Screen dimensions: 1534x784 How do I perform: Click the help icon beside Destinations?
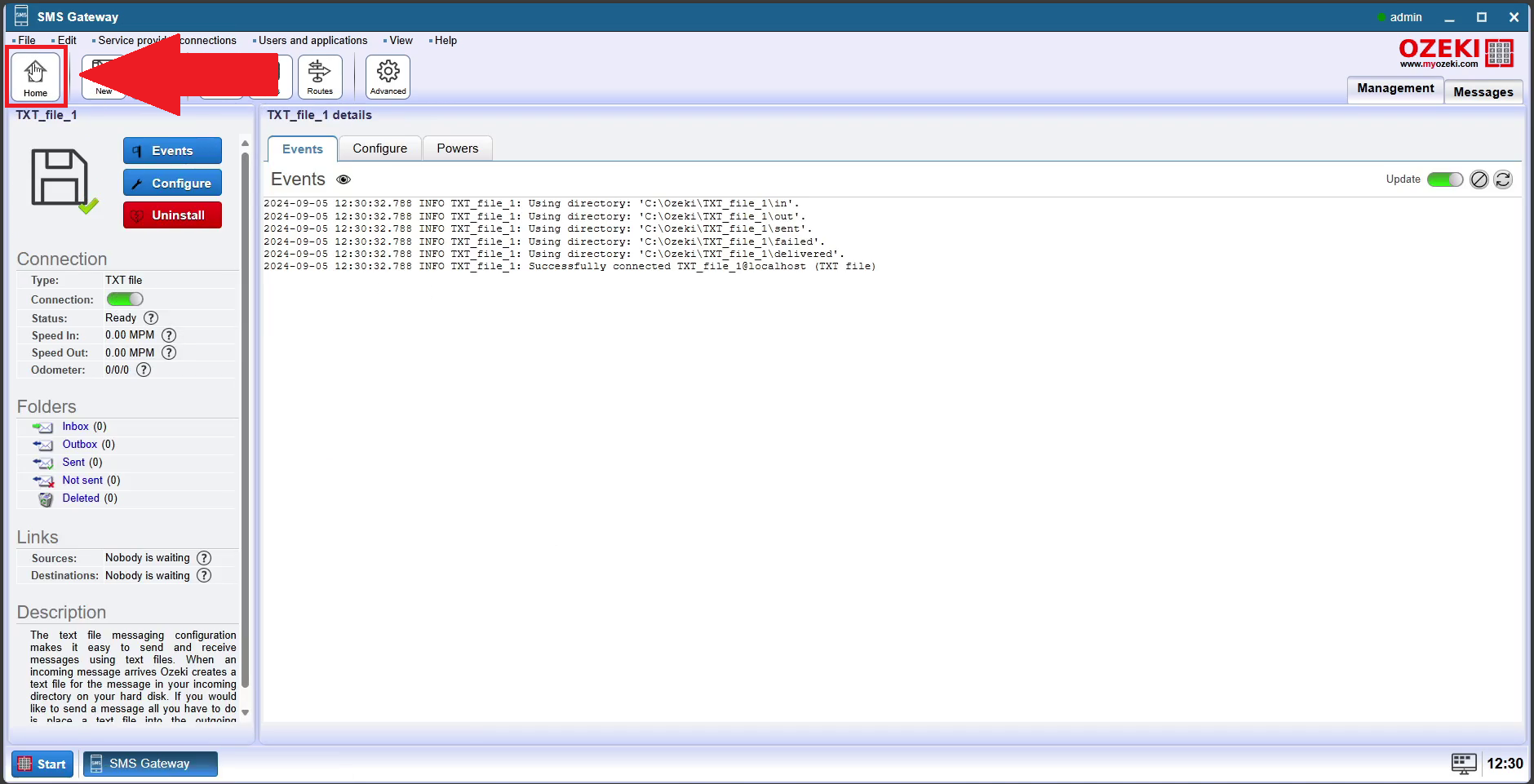pos(204,575)
